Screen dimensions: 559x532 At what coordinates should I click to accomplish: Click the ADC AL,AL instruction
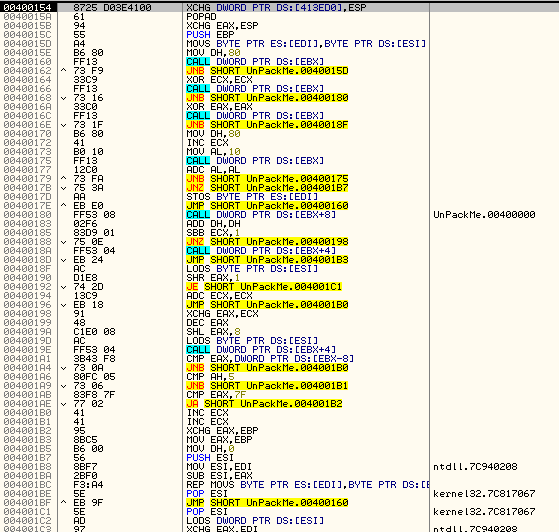click(x=213, y=170)
